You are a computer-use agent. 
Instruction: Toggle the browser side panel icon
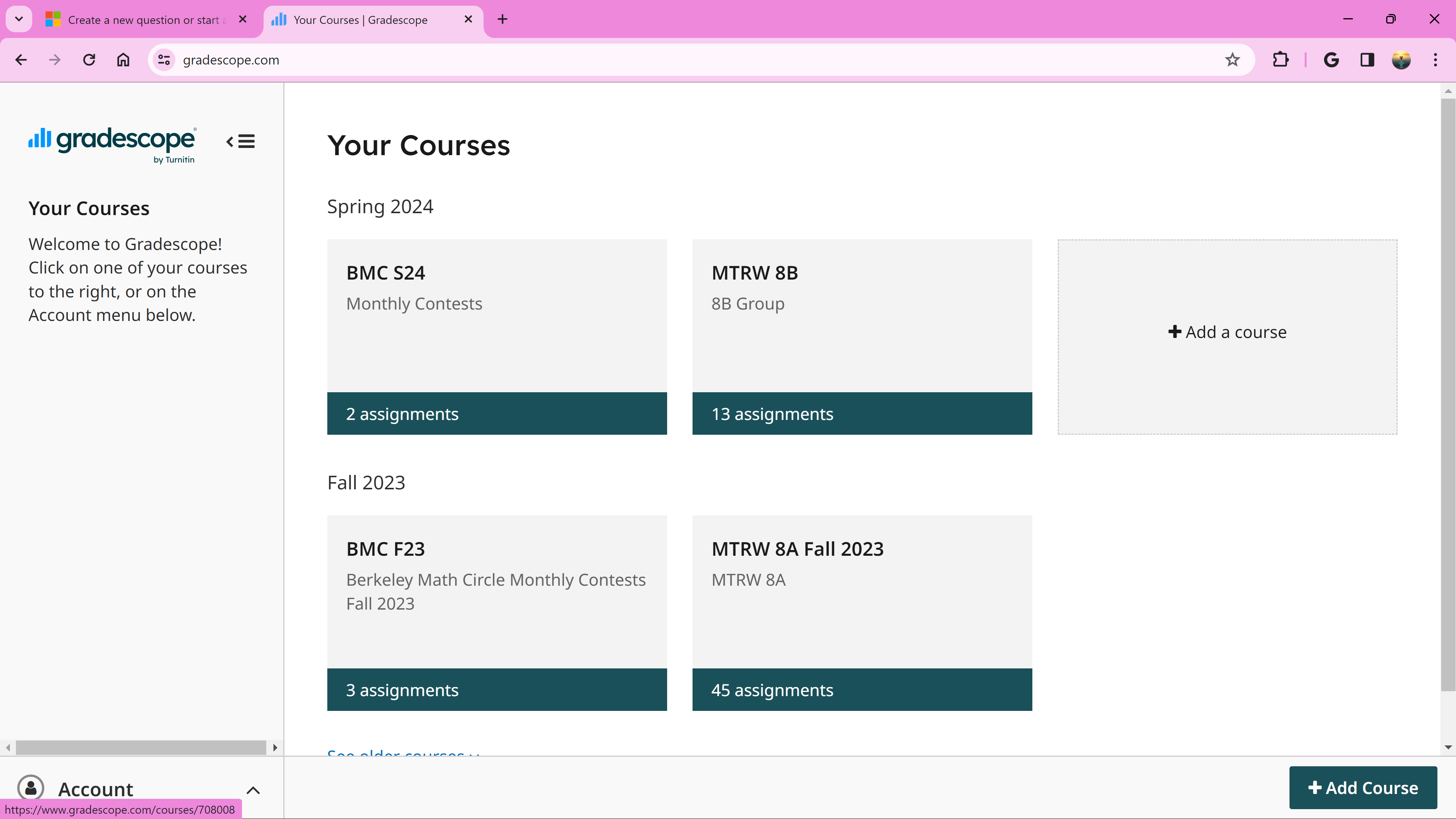tap(1367, 60)
